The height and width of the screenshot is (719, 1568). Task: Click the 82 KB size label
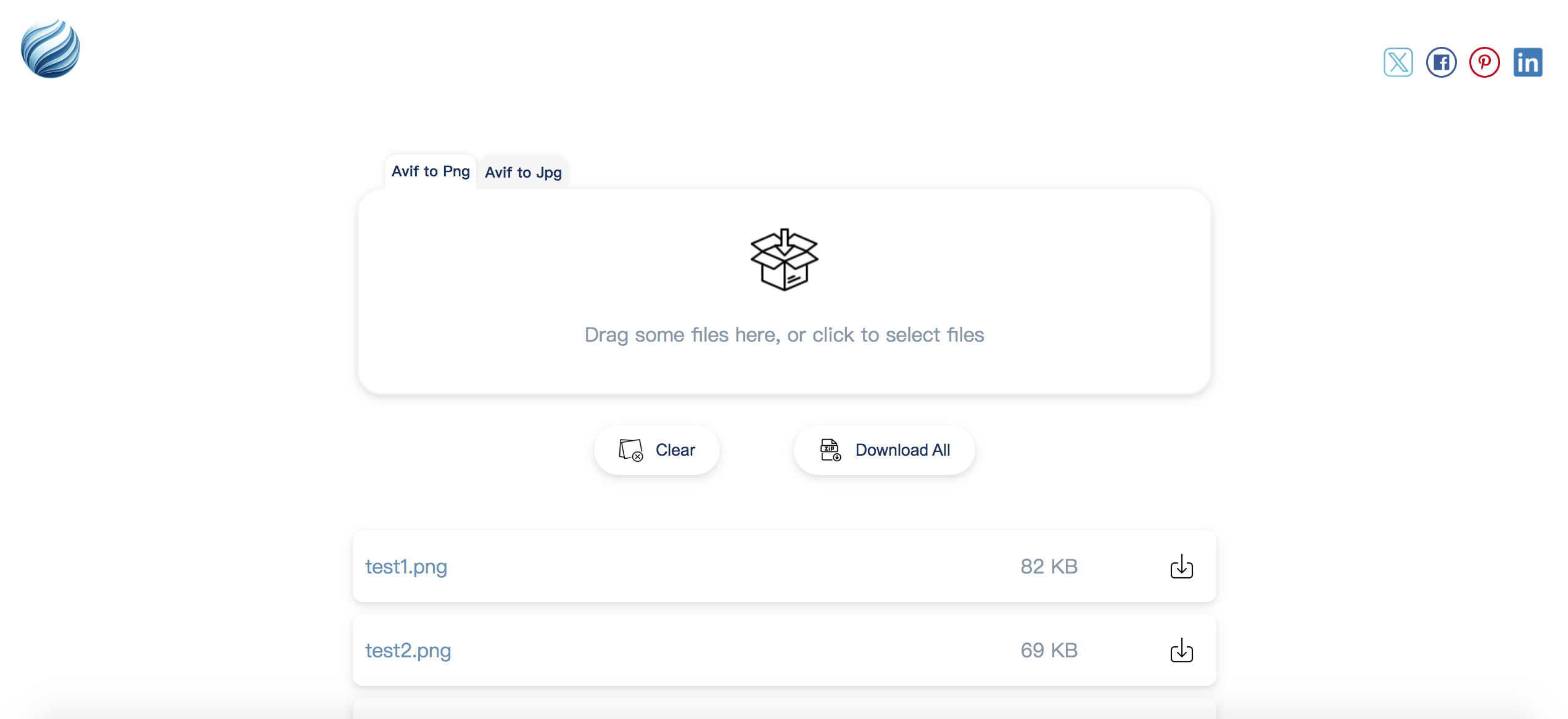1049,567
